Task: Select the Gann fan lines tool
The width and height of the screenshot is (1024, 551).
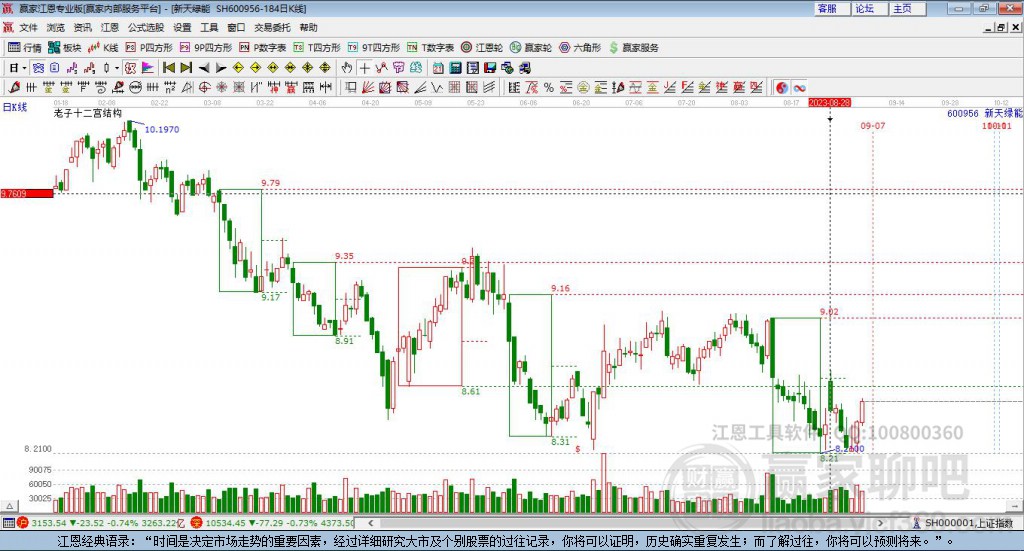Action: [x=368, y=87]
